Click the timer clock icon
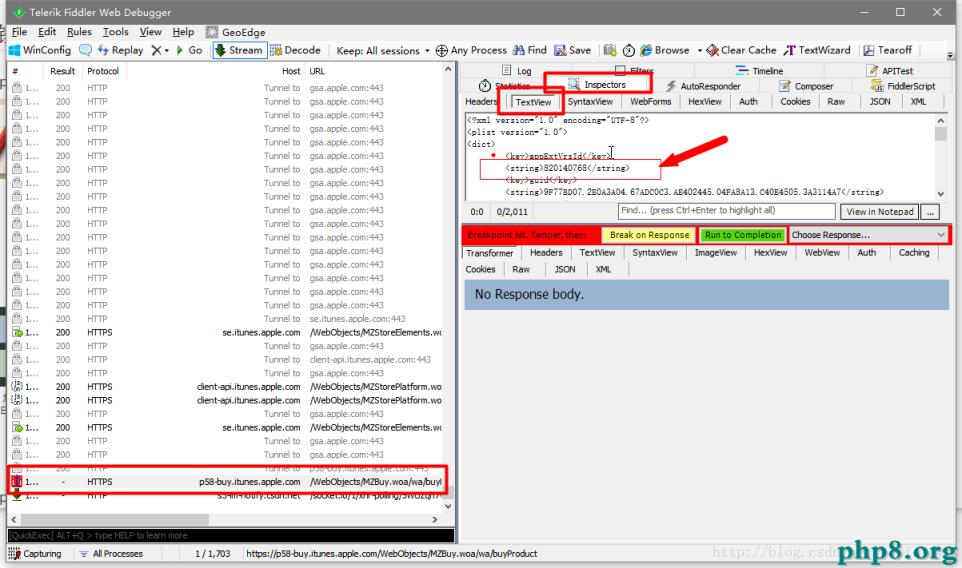This screenshot has height=568, width=962. click(x=629, y=50)
